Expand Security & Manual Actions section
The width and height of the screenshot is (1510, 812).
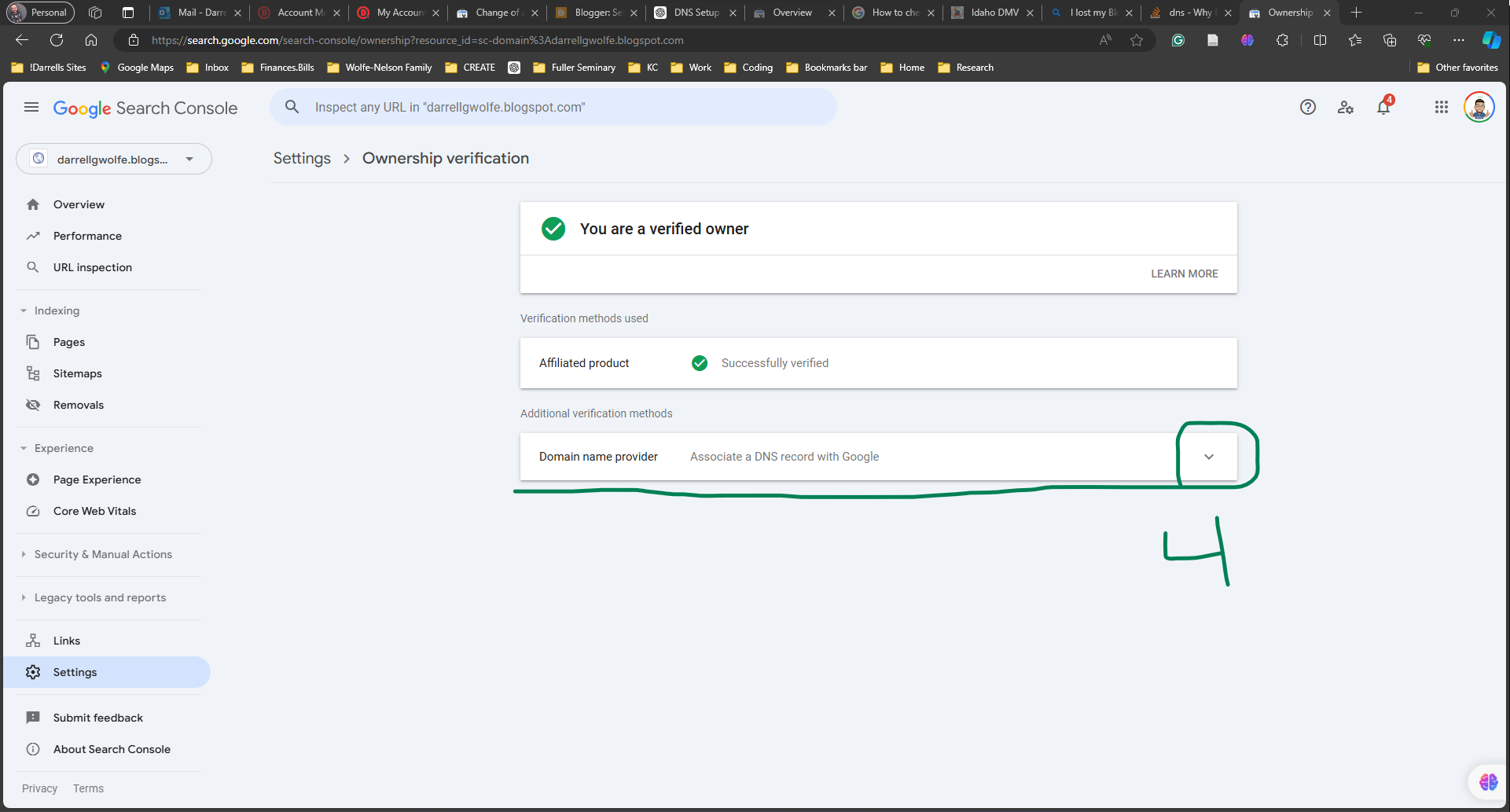[x=24, y=554]
